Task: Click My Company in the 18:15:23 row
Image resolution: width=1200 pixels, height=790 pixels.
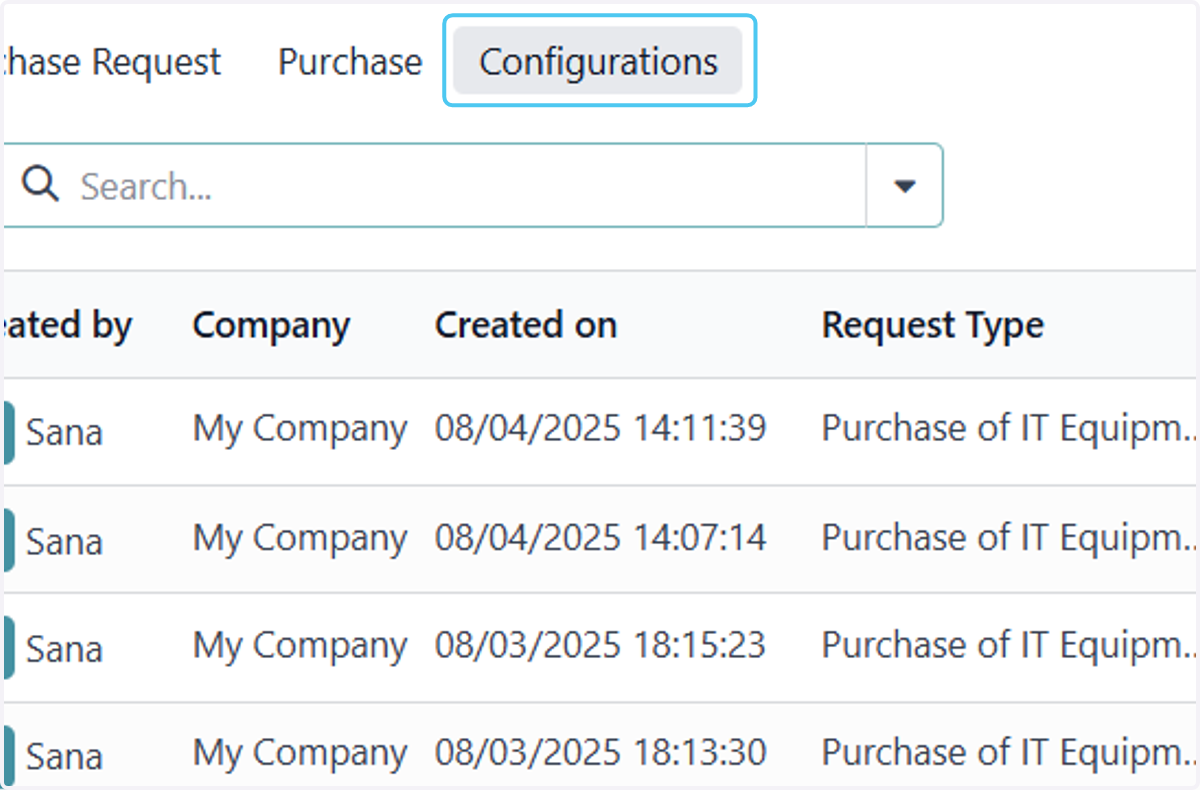Action: click(x=300, y=646)
